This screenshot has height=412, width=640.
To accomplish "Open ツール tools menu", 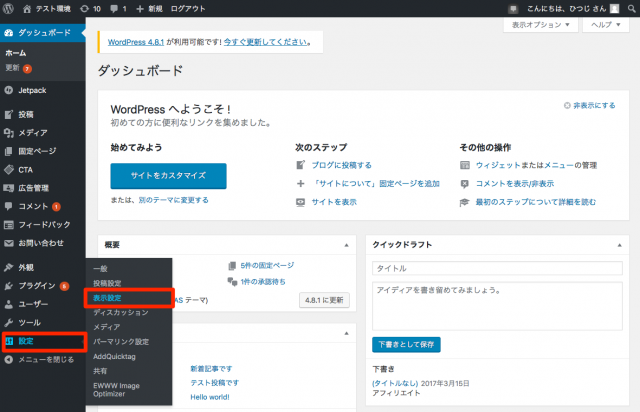I will click(x=42, y=323).
